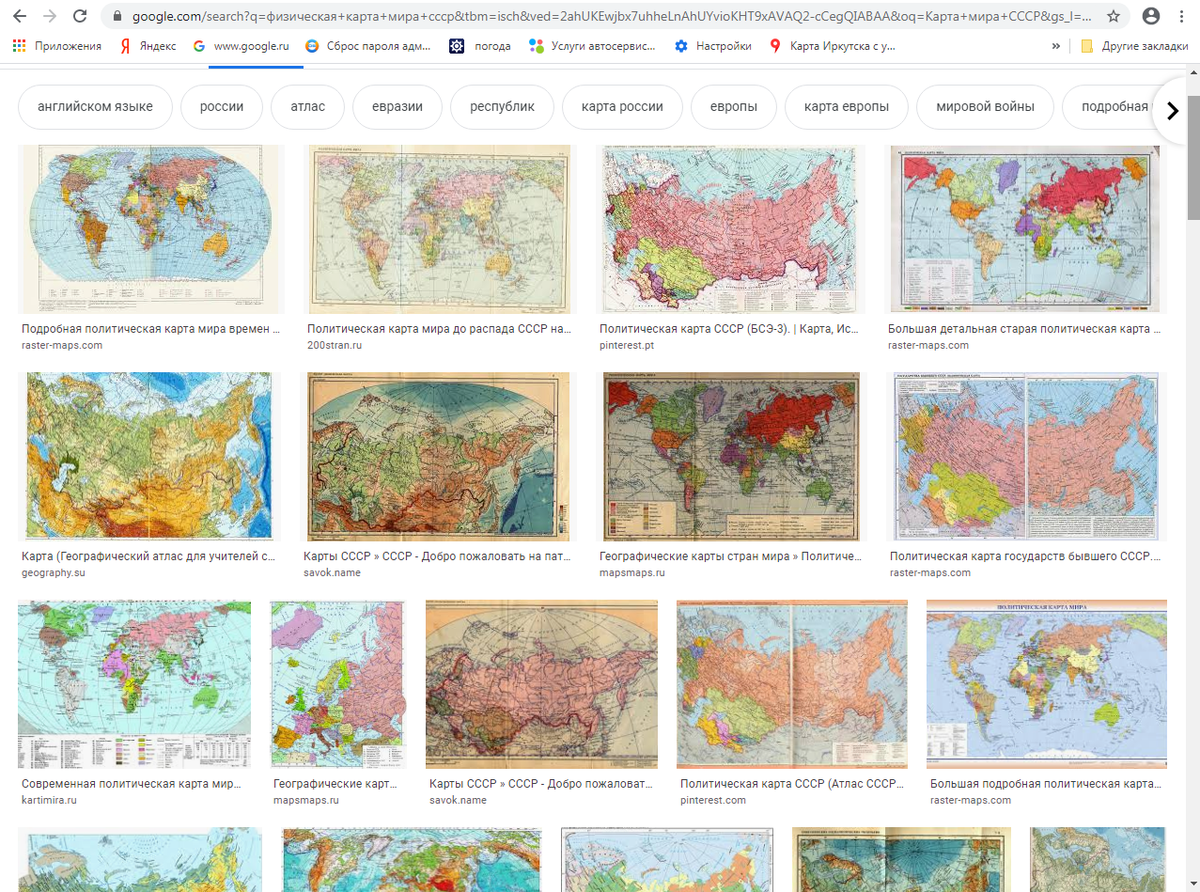
Task: Open the 200stran.ru source link
Action: pos(334,345)
